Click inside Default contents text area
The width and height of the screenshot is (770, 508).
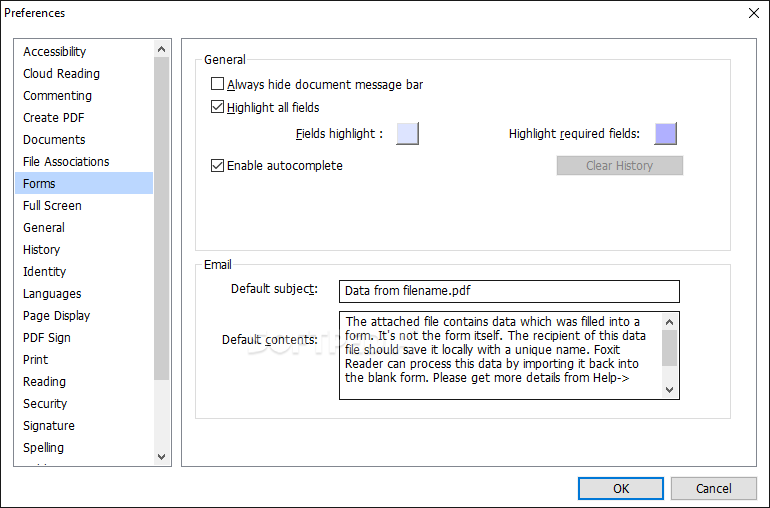[500, 355]
